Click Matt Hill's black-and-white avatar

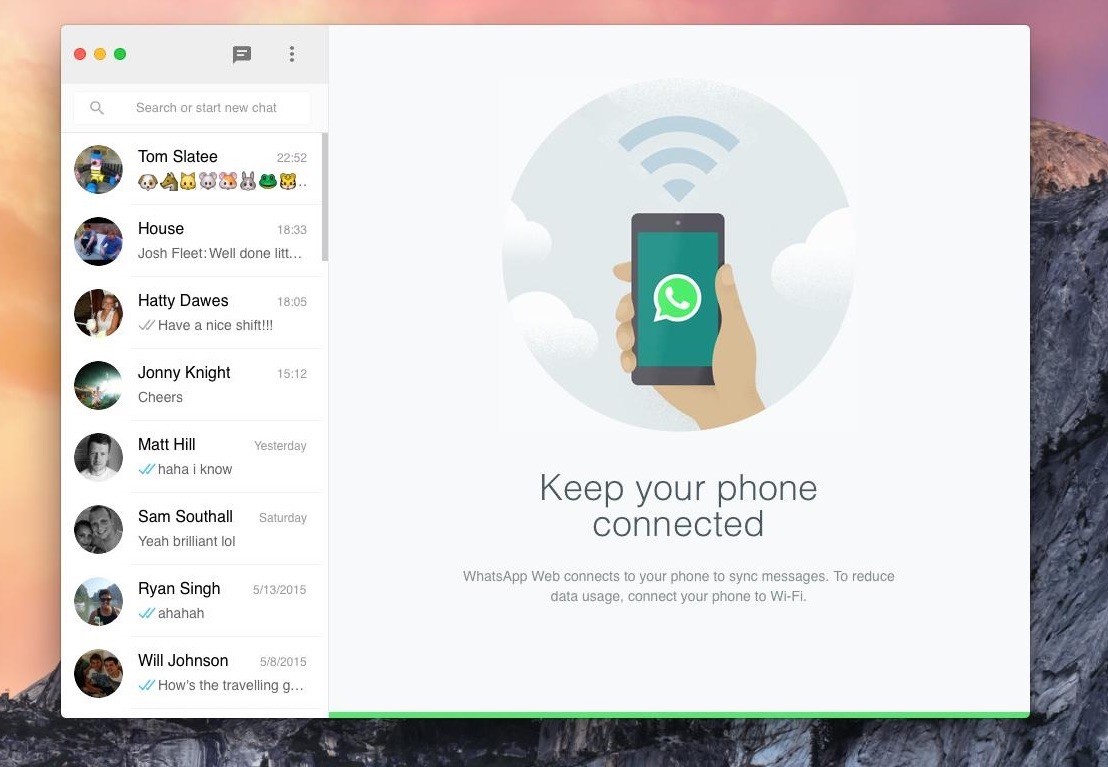(98, 457)
